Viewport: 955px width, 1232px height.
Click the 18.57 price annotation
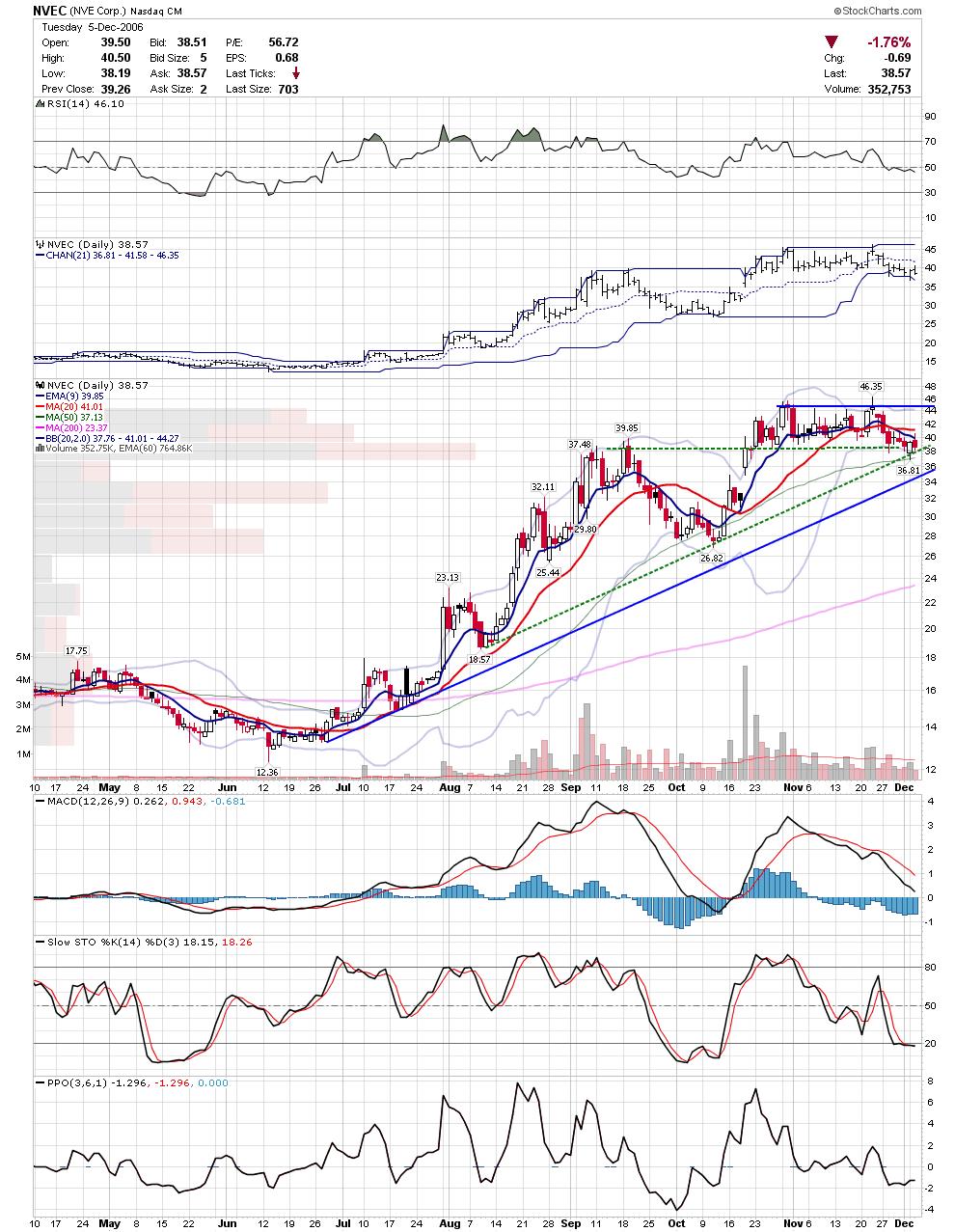tap(479, 659)
